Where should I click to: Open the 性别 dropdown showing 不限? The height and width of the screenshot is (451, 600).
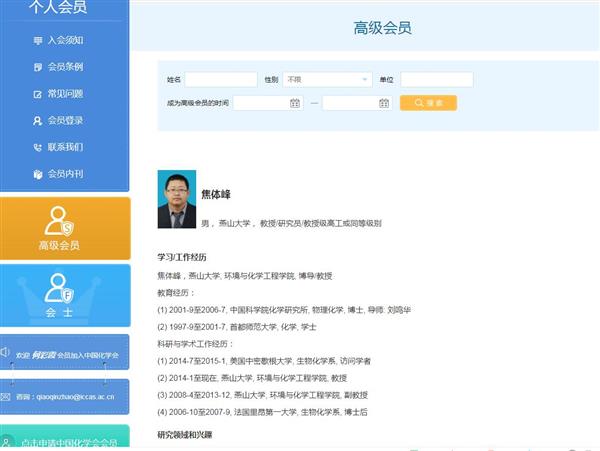click(x=327, y=79)
